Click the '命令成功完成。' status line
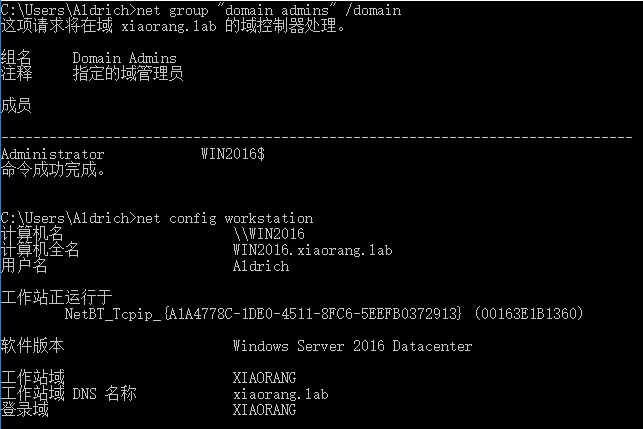Image resolution: width=643 pixels, height=429 pixels. [53, 169]
